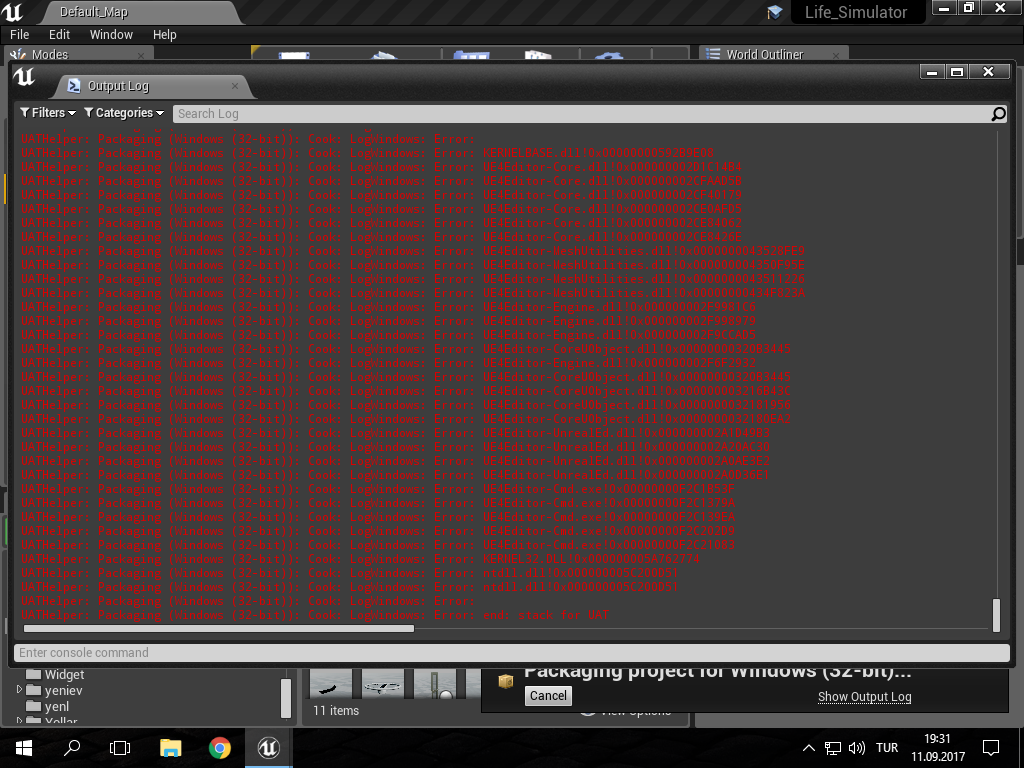This screenshot has height=768, width=1024.
Task: Open the Filters dropdown in Output Log
Action: coord(48,113)
